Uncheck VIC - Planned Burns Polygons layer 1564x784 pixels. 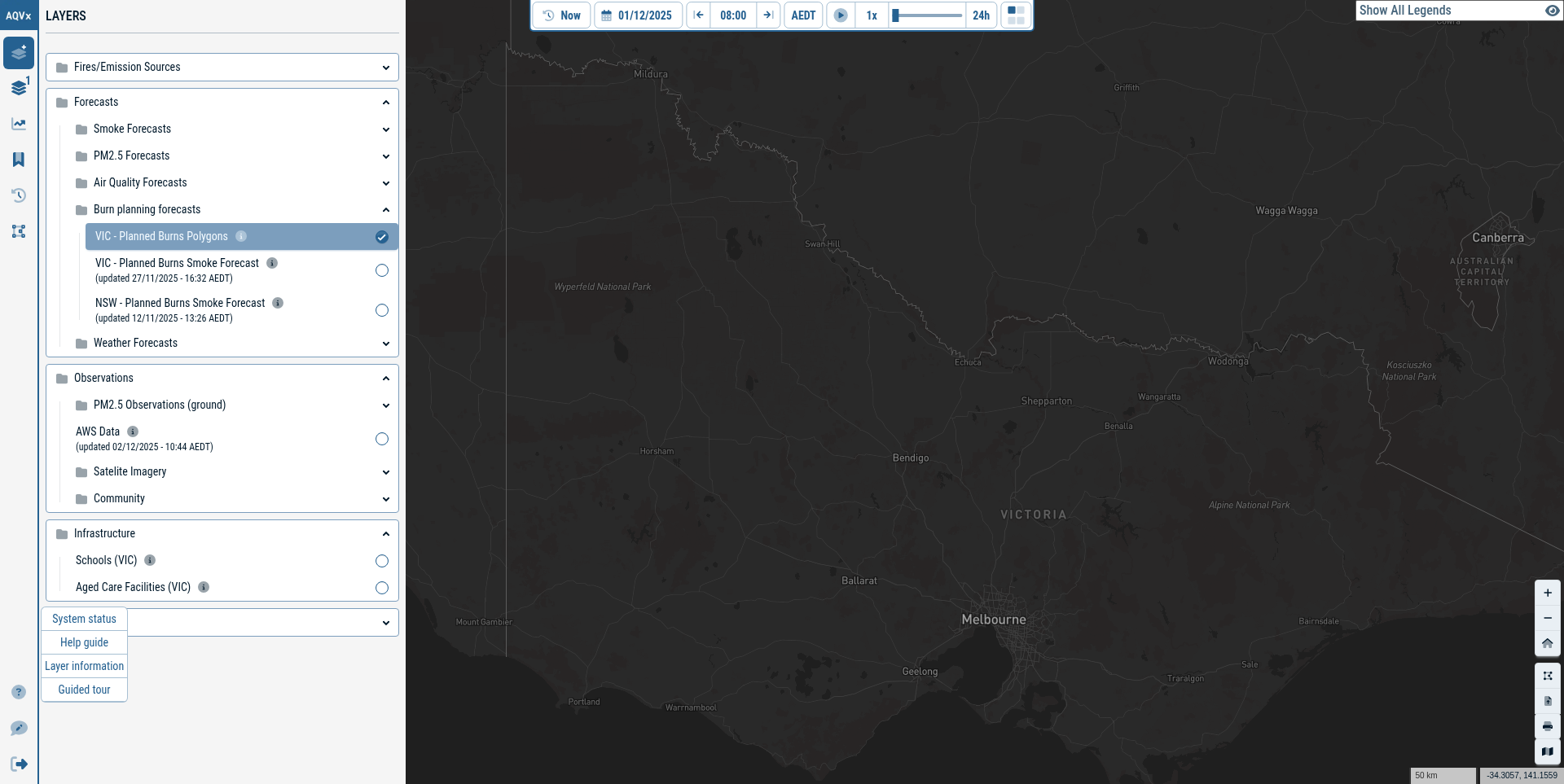click(381, 237)
